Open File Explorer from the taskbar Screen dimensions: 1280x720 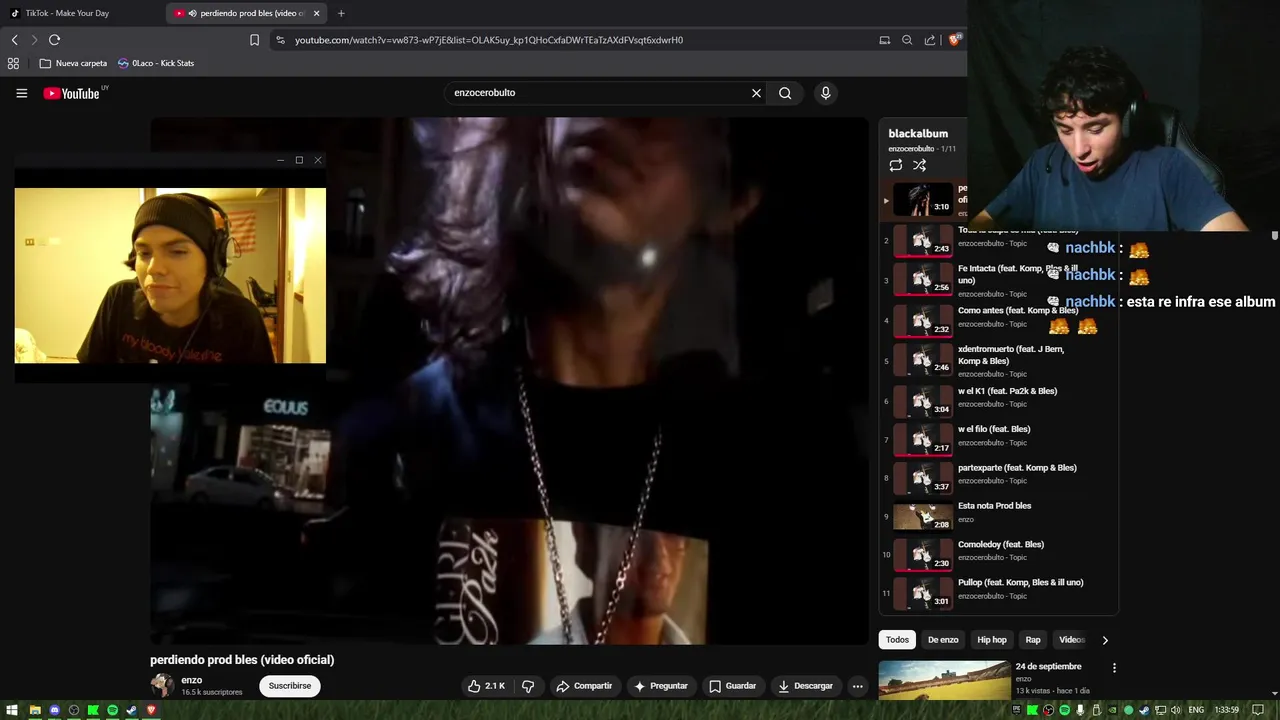pyautogui.click(x=35, y=710)
